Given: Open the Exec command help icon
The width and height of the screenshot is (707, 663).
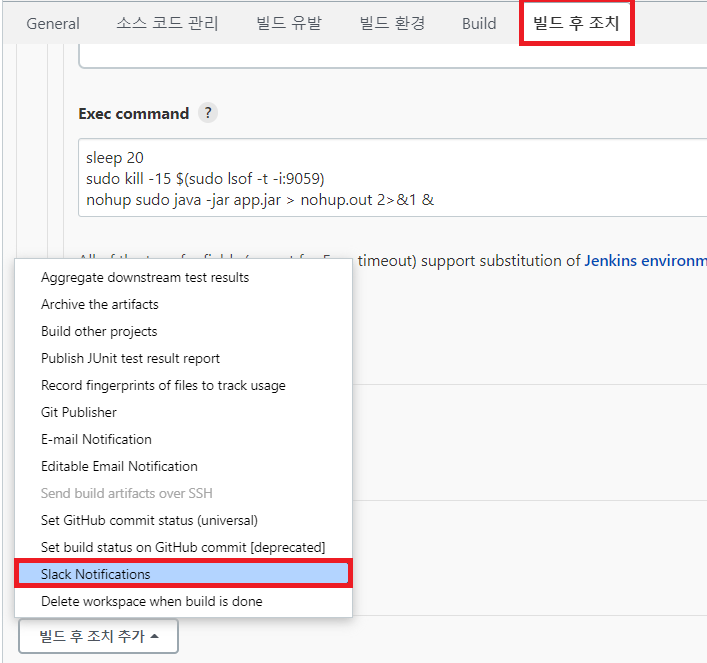Looking at the screenshot, I should coord(208,113).
